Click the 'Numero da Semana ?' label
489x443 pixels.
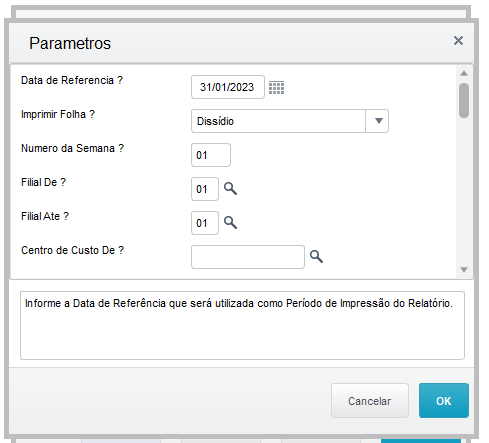[72, 148]
